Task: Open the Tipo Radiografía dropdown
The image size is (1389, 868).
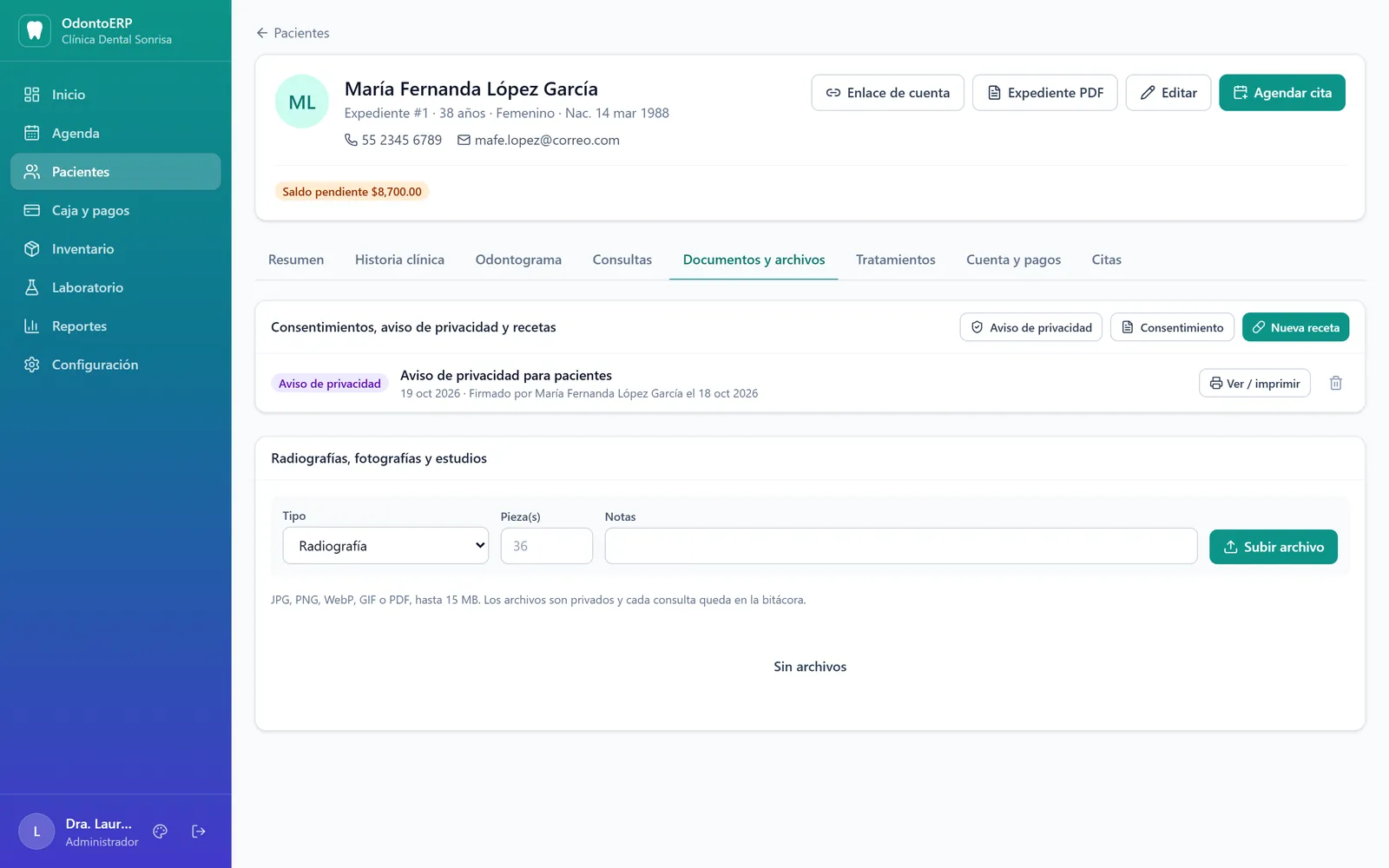Action: coord(385,546)
